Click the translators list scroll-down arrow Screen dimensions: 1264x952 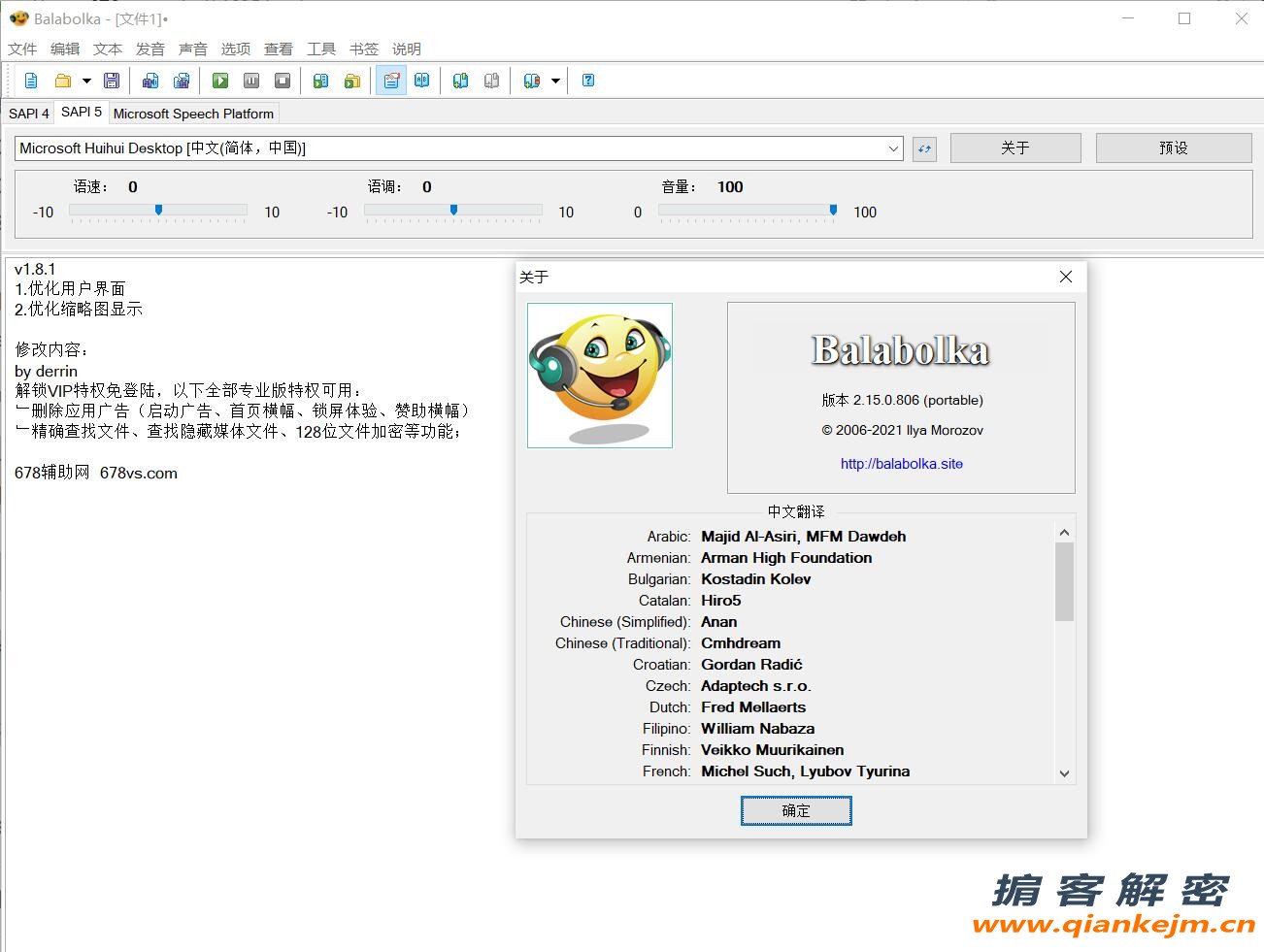click(x=1064, y=773)
